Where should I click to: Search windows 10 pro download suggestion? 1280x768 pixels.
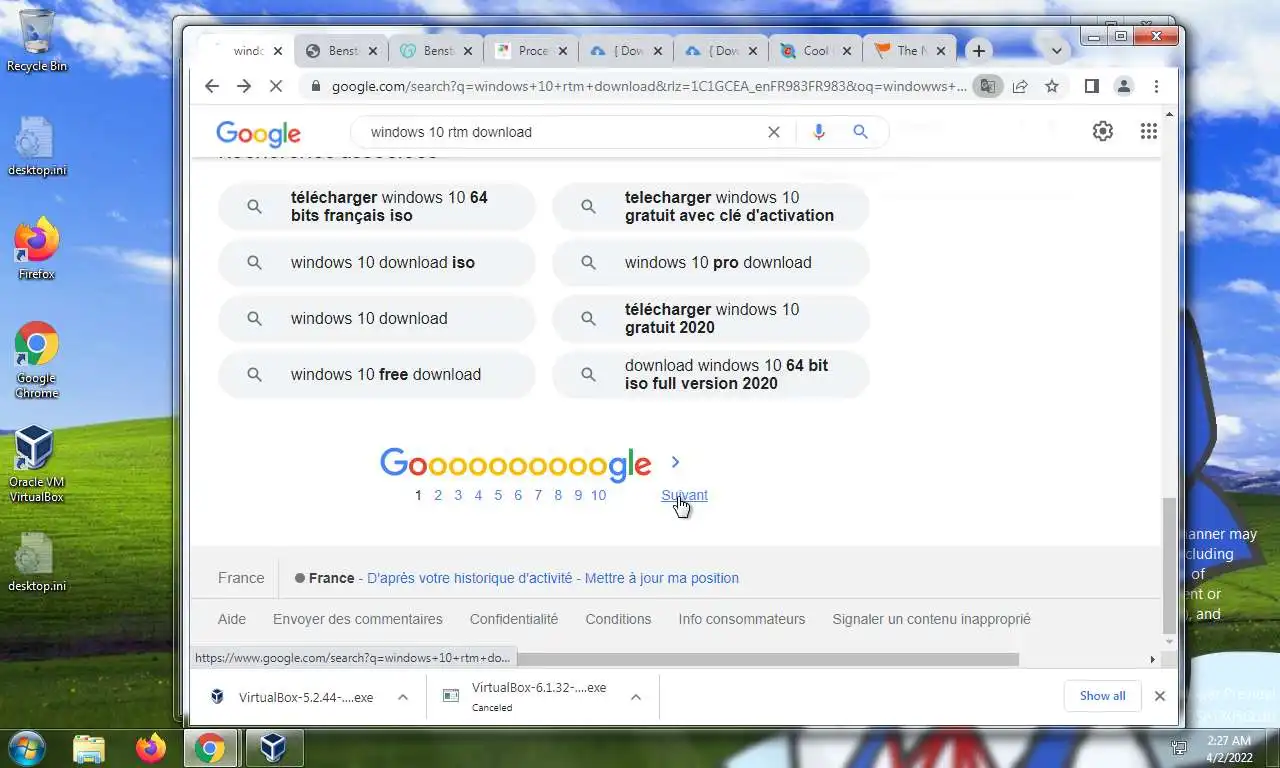(x=711, y=262)
